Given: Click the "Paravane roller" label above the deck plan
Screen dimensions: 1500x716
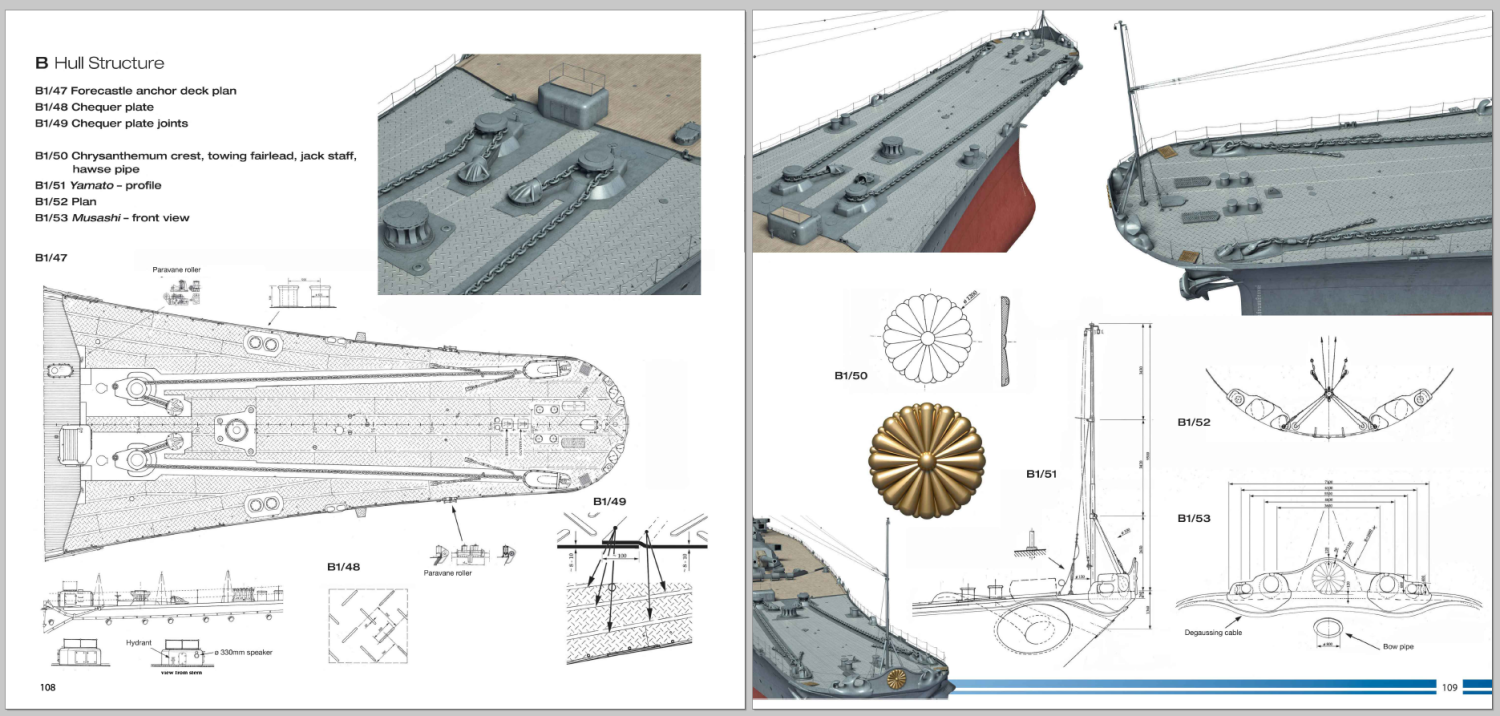Looking at the screenshot, I should (177, 270).
